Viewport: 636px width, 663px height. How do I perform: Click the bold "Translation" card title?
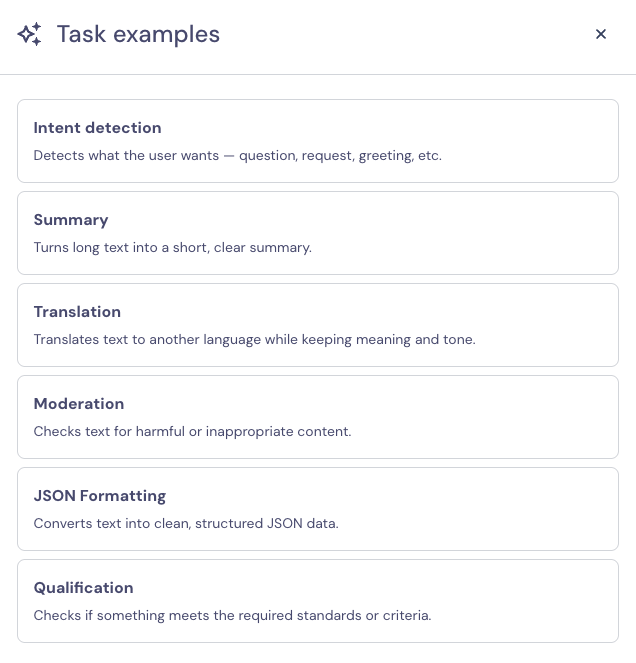[77, 312]
